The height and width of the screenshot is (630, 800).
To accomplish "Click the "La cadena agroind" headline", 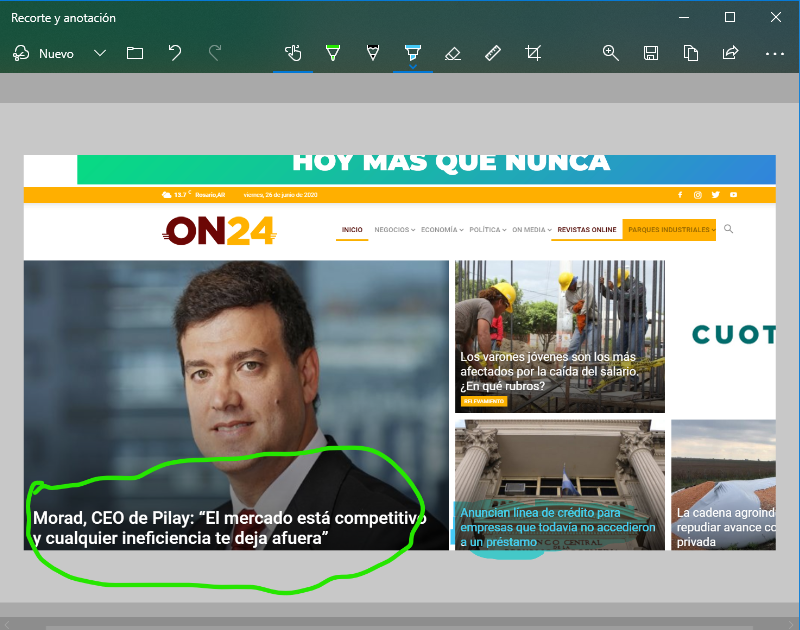I will pyautogui.click(x=726, y=527).
